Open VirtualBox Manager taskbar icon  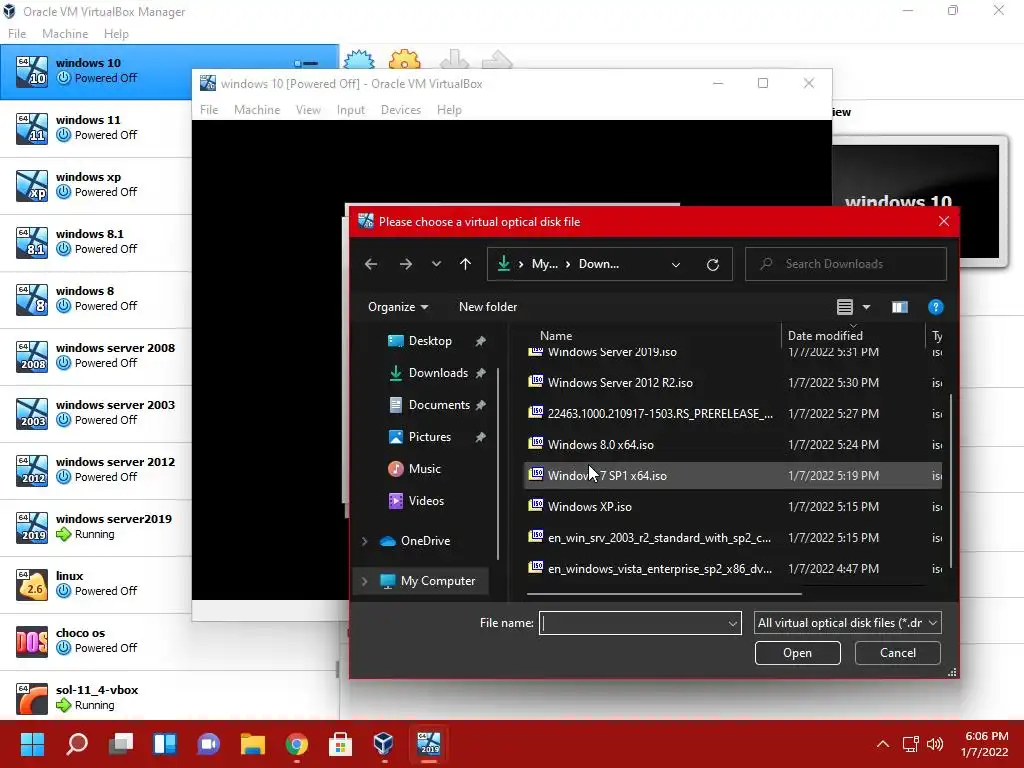pos(383,743)
